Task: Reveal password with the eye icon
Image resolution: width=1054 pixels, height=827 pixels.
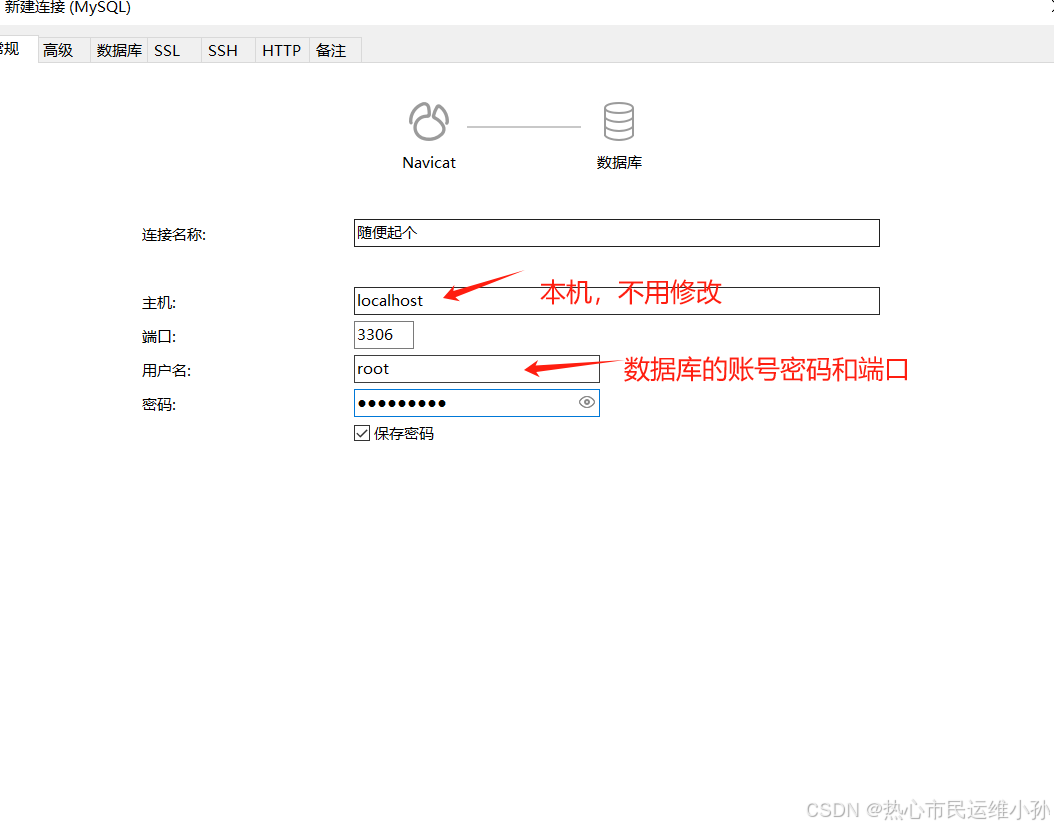Action: (x=587, y=403)
